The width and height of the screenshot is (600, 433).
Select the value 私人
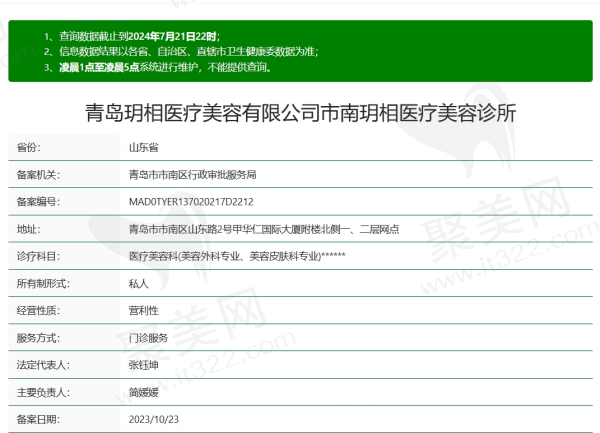coord(139,283)
